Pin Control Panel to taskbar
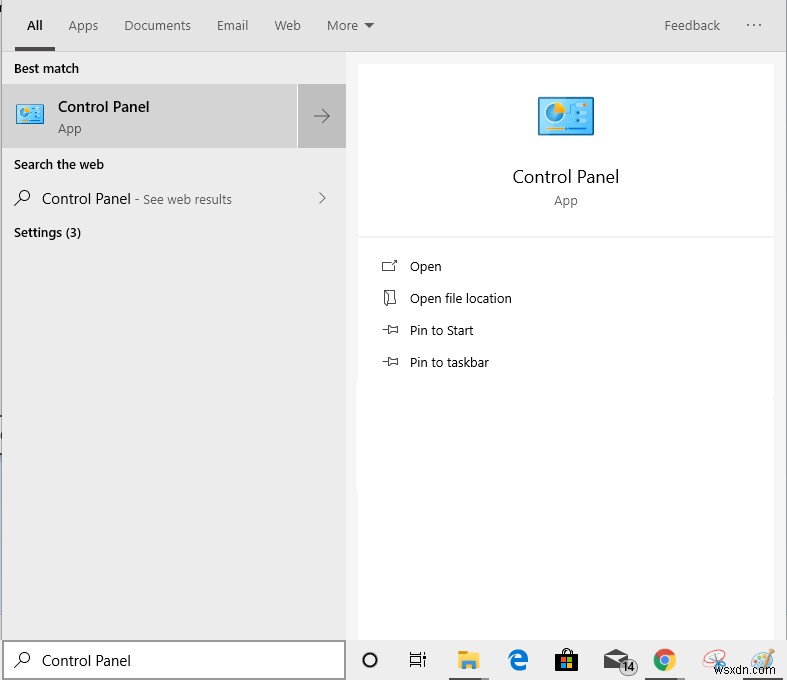Viewport: 787px width, 680px height. tap(449, 363)
